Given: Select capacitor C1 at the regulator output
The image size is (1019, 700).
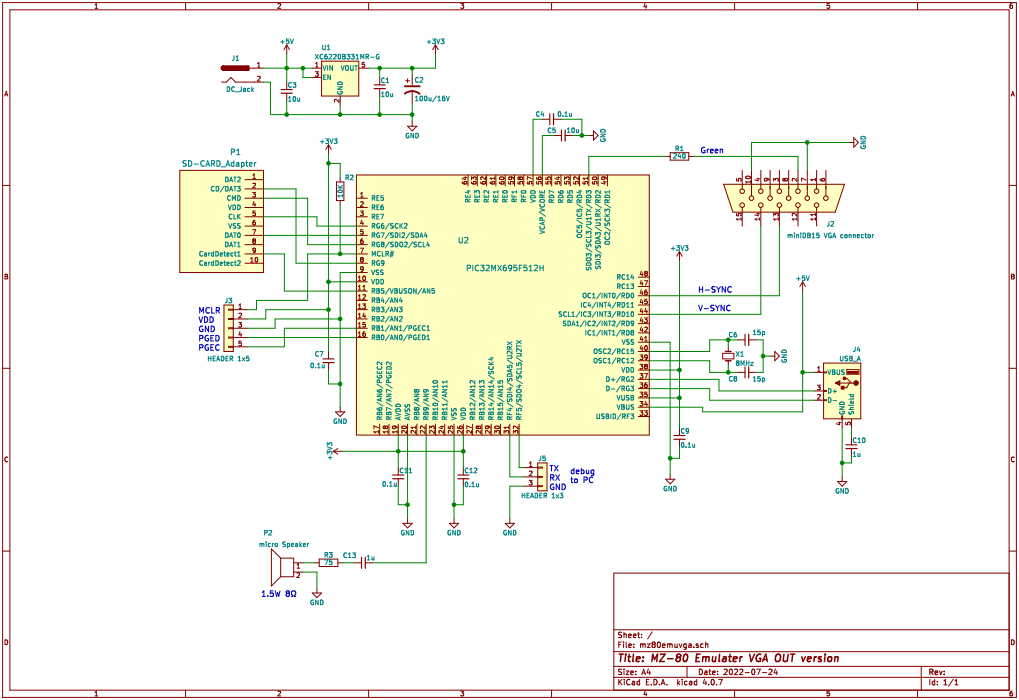Looking at the screenshot, I should [380, 86].
